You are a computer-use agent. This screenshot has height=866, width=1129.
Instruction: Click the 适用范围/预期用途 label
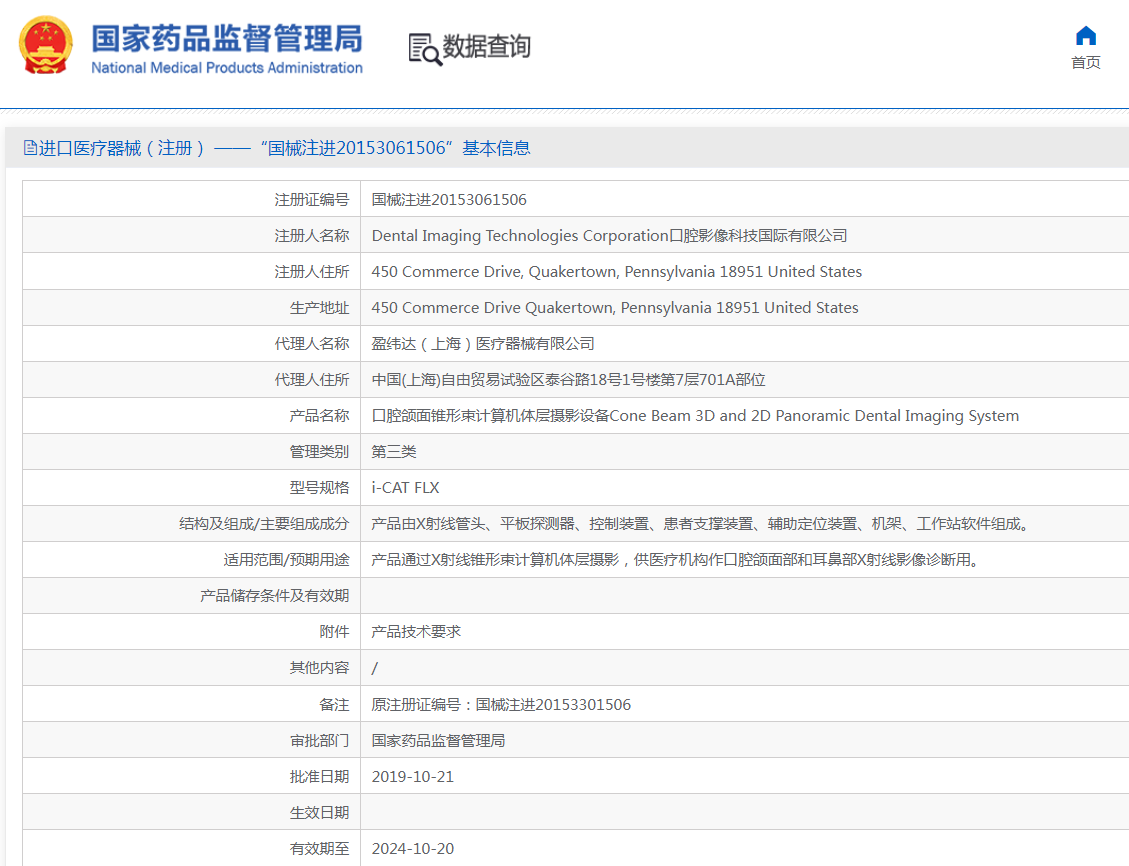click(286, 560)
